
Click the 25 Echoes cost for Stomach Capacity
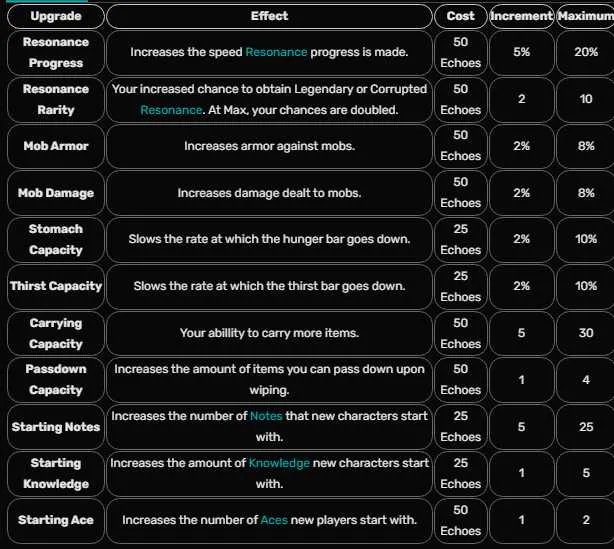click(460, 239)
